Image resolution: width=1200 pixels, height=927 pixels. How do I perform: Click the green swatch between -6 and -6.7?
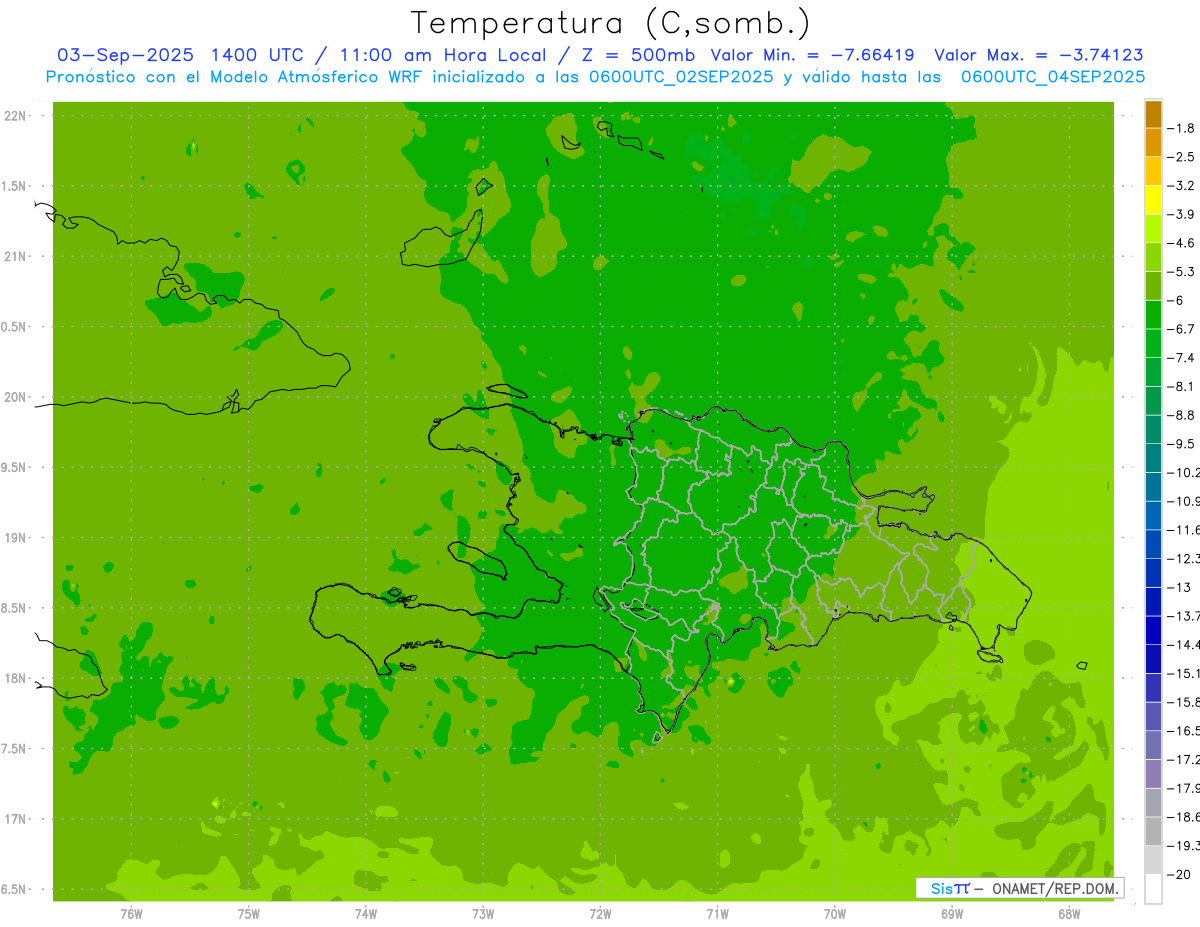coord(1153,315)
